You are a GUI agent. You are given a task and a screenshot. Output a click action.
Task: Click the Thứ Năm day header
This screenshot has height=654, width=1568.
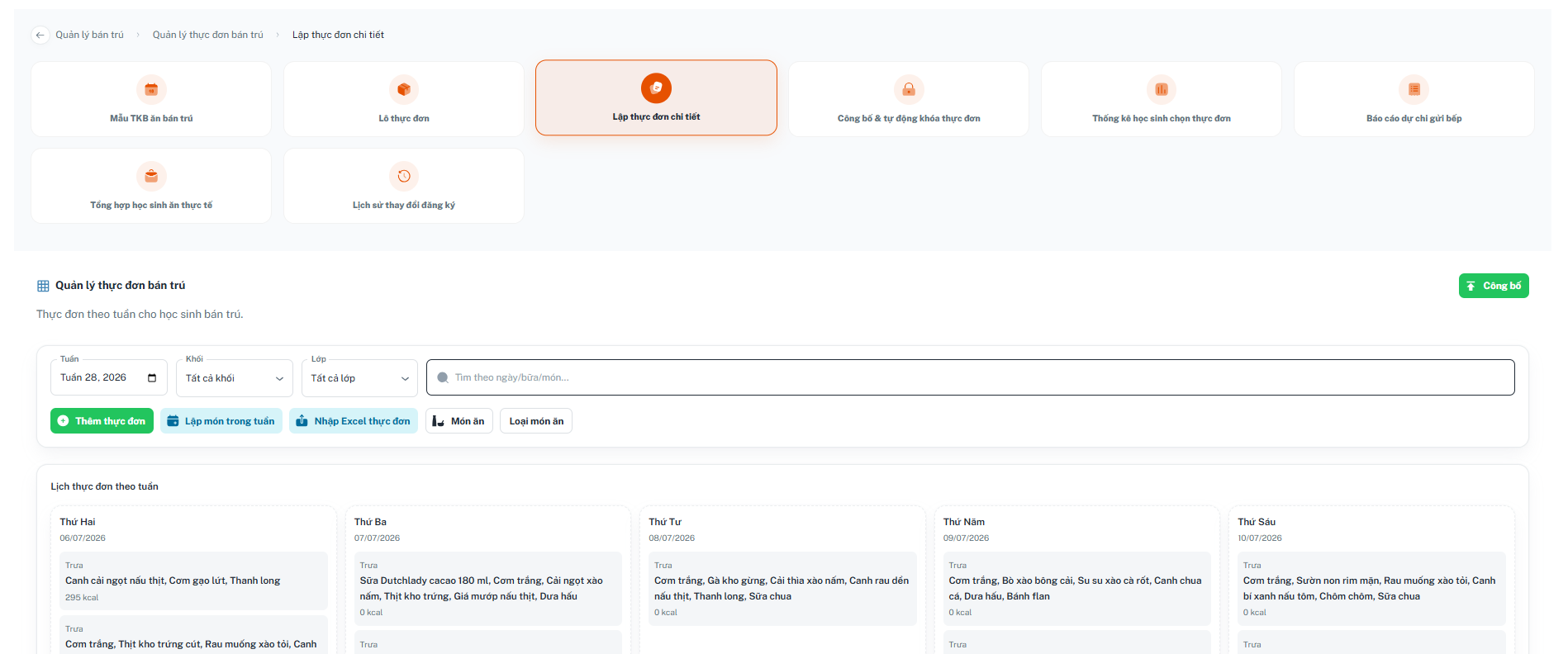pyautogui.click(x=964, y=522)
